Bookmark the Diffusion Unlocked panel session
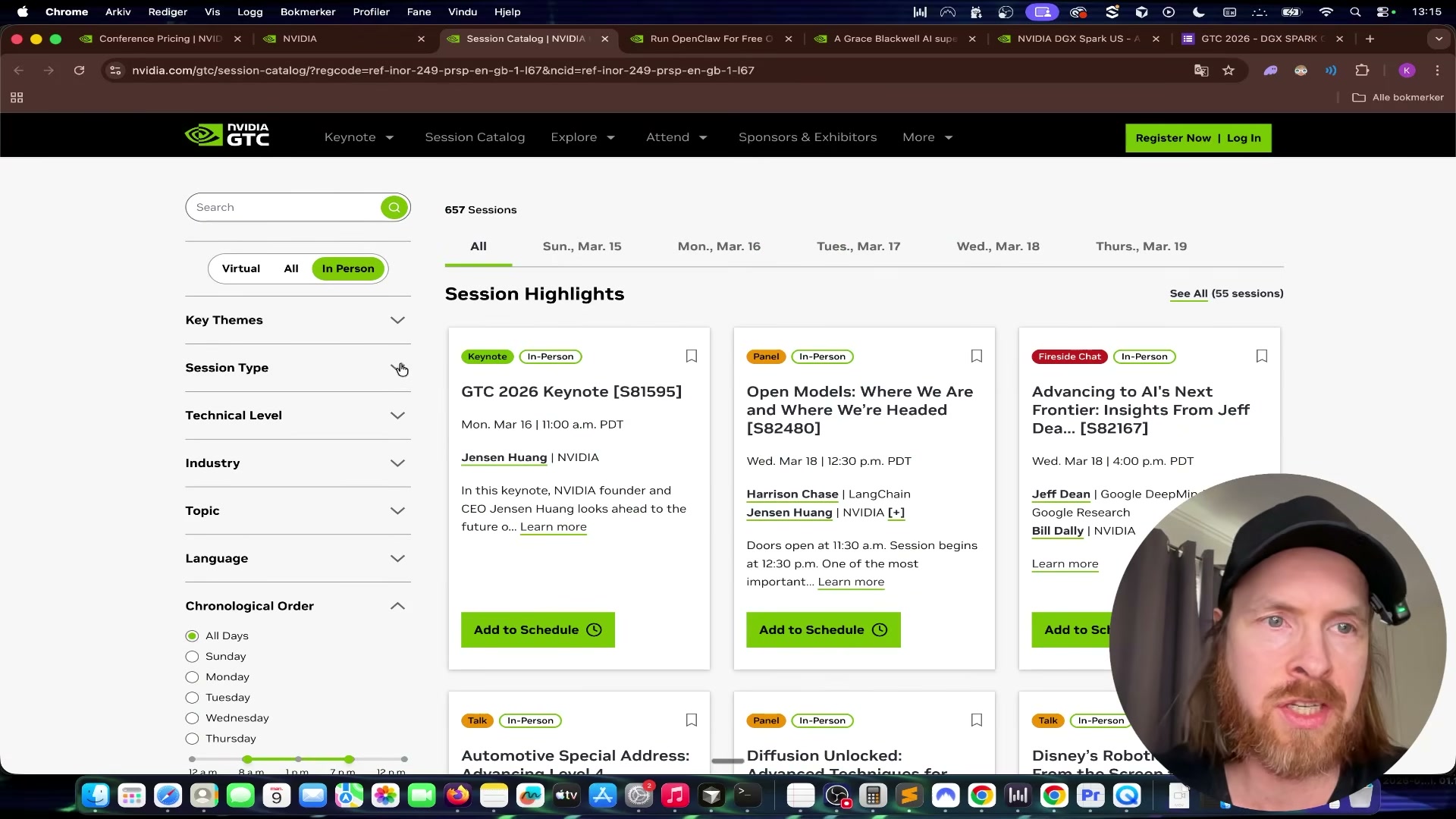The image size is (1456, 819). [977, 720]
